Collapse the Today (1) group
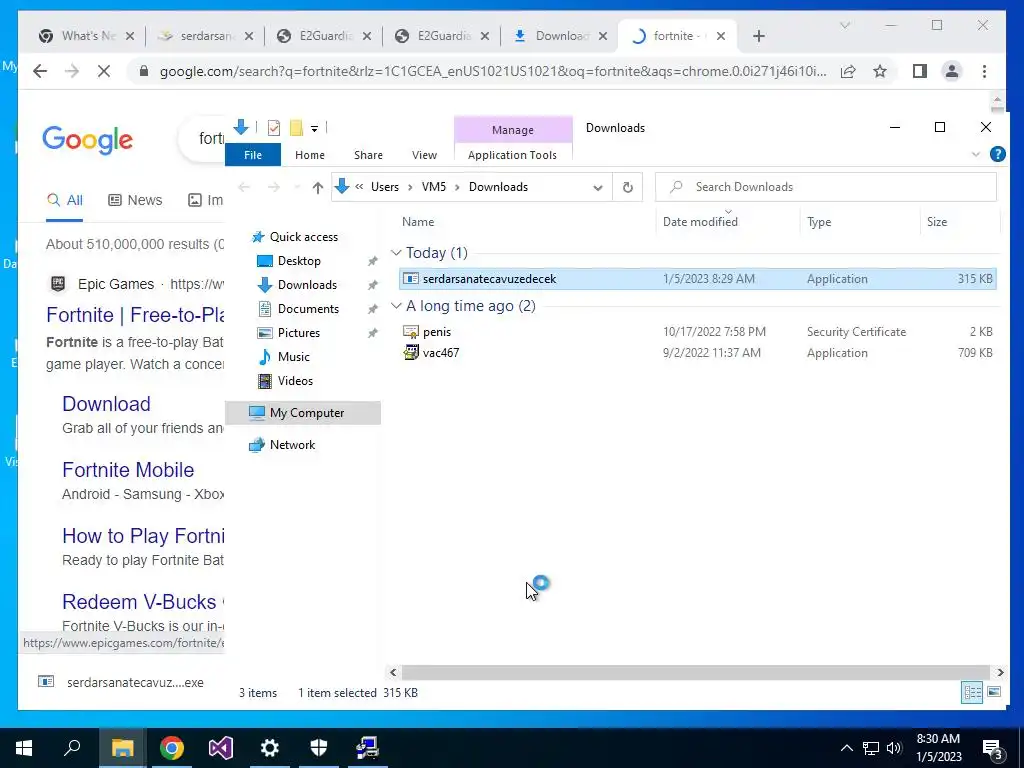Image resolution: width=1024 pixels, height=768 pixels. (x=396, y=253)
